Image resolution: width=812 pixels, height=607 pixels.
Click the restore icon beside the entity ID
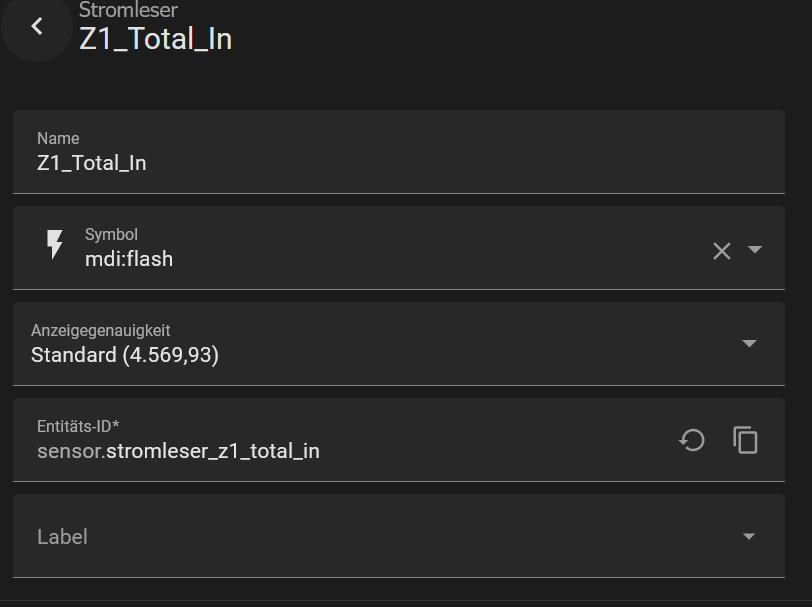[692, 440]
